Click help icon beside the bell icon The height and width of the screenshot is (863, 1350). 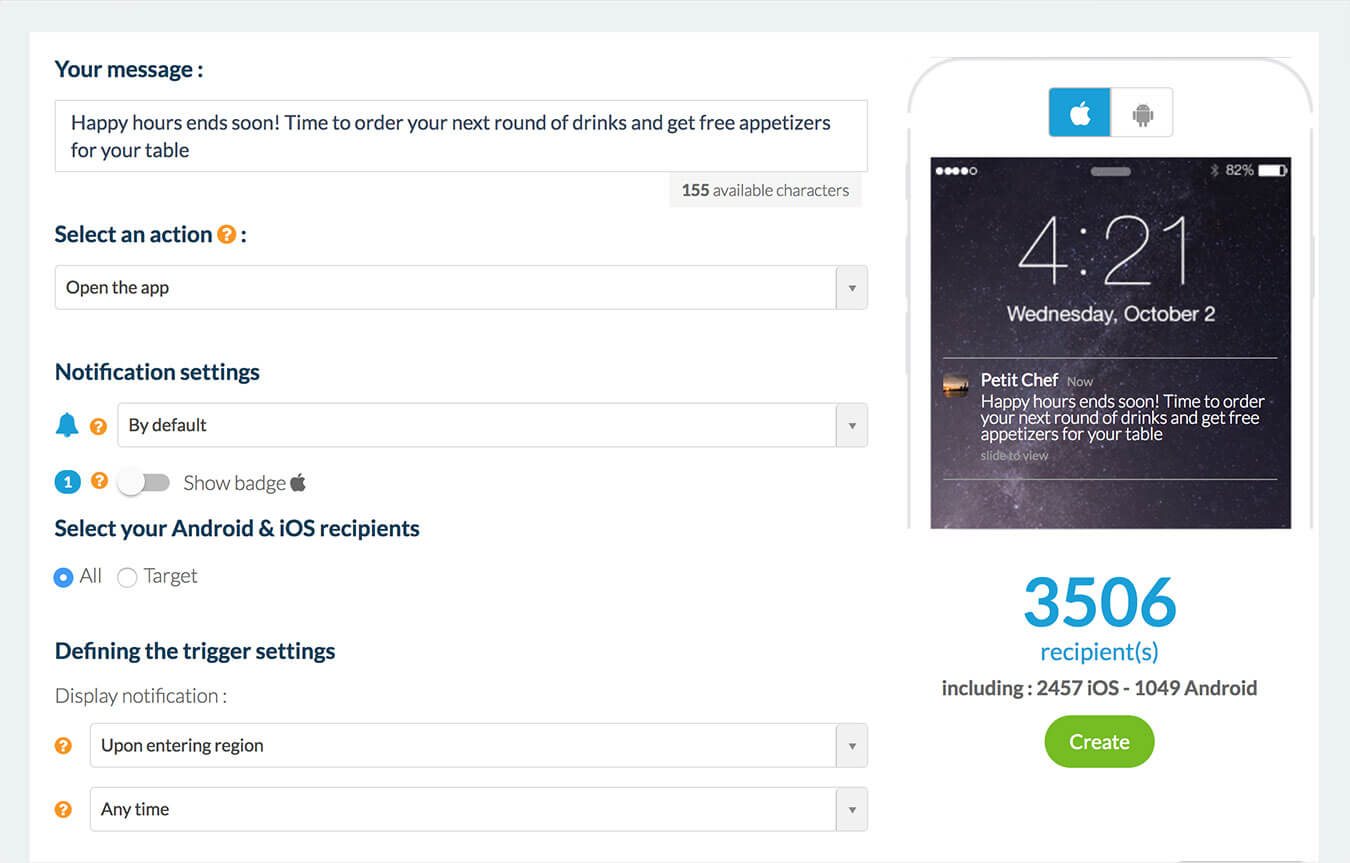coord(98,426)
